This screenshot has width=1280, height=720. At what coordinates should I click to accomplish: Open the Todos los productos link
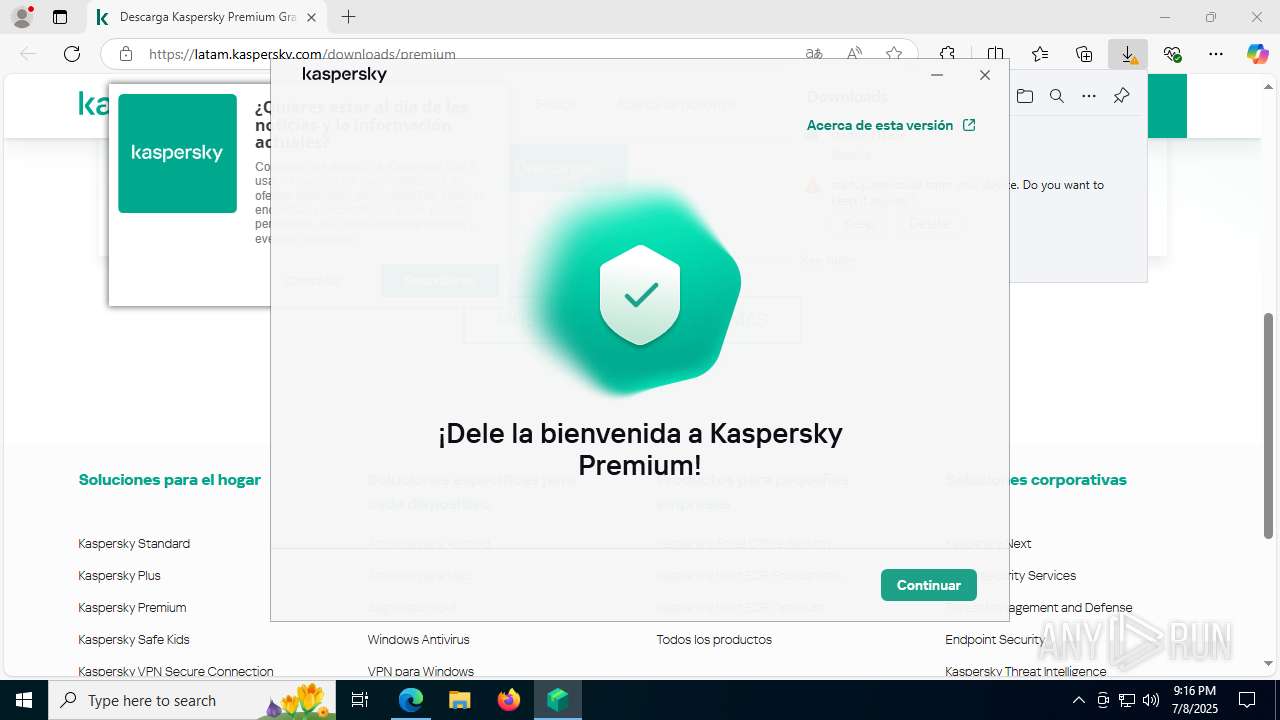pyautogui.click(x=714, y=640)
